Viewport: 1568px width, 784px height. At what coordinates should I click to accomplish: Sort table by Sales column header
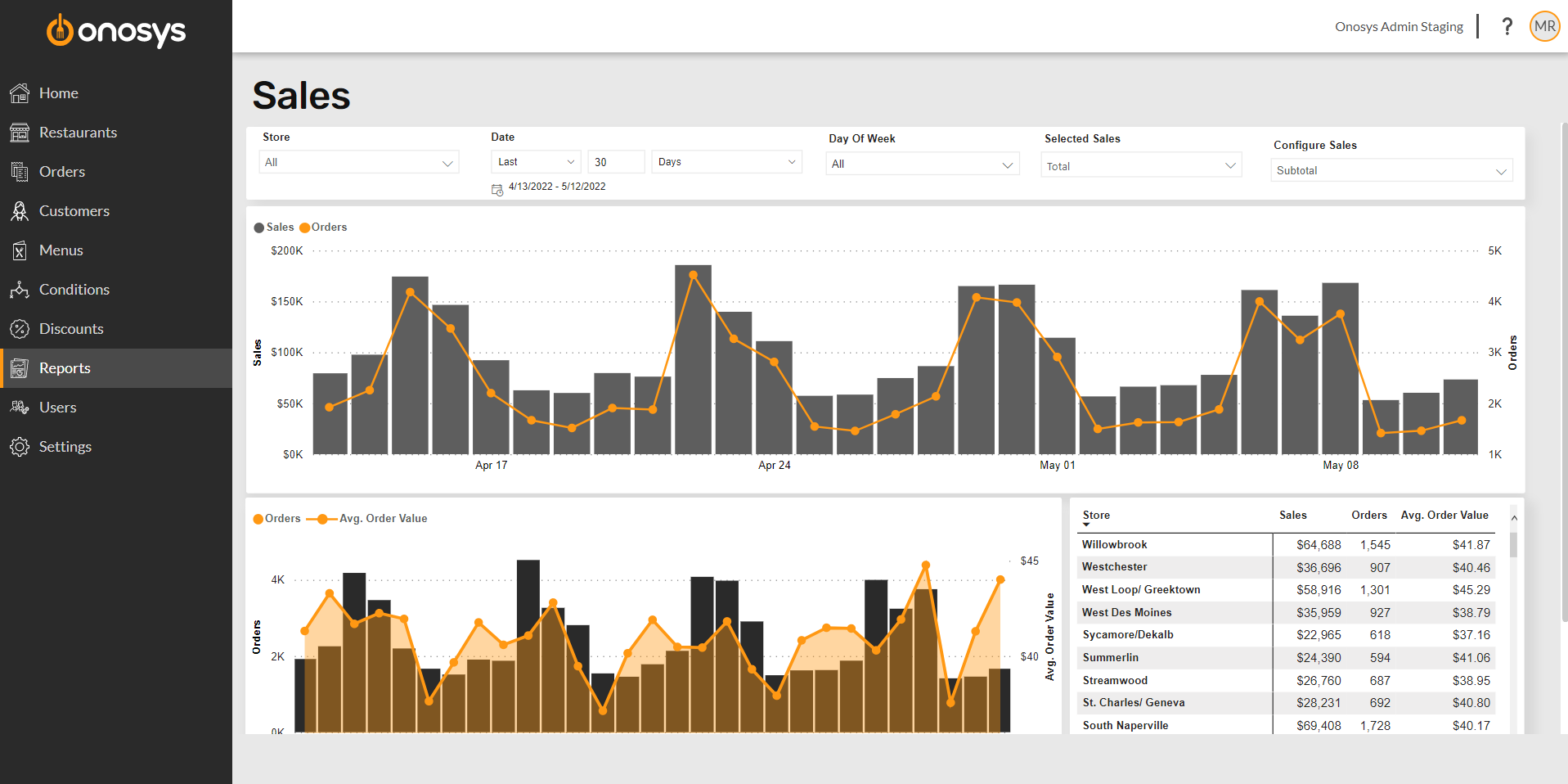point(1292,516)
